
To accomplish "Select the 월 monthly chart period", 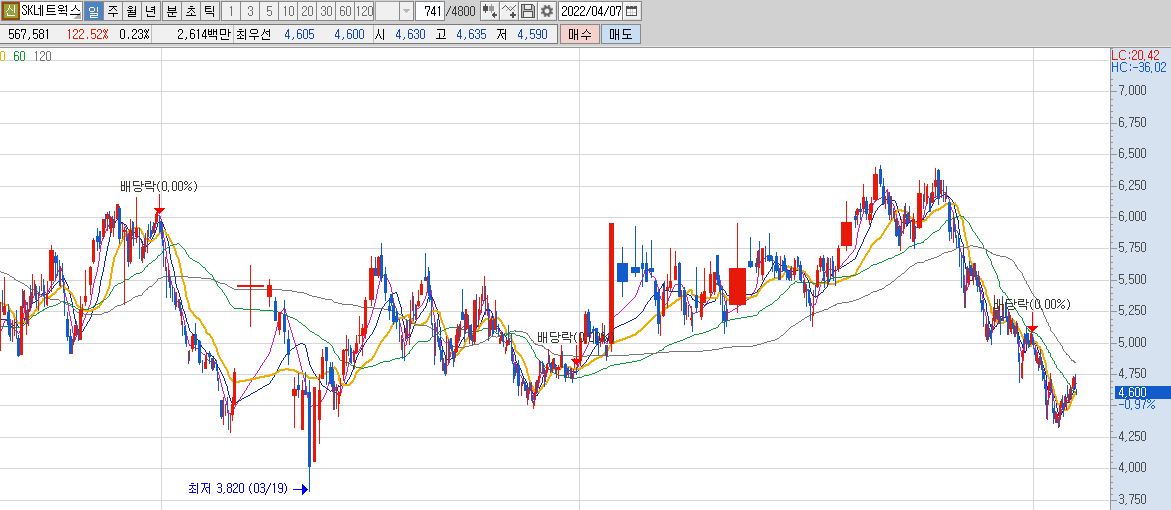I will tap(131, 11).
